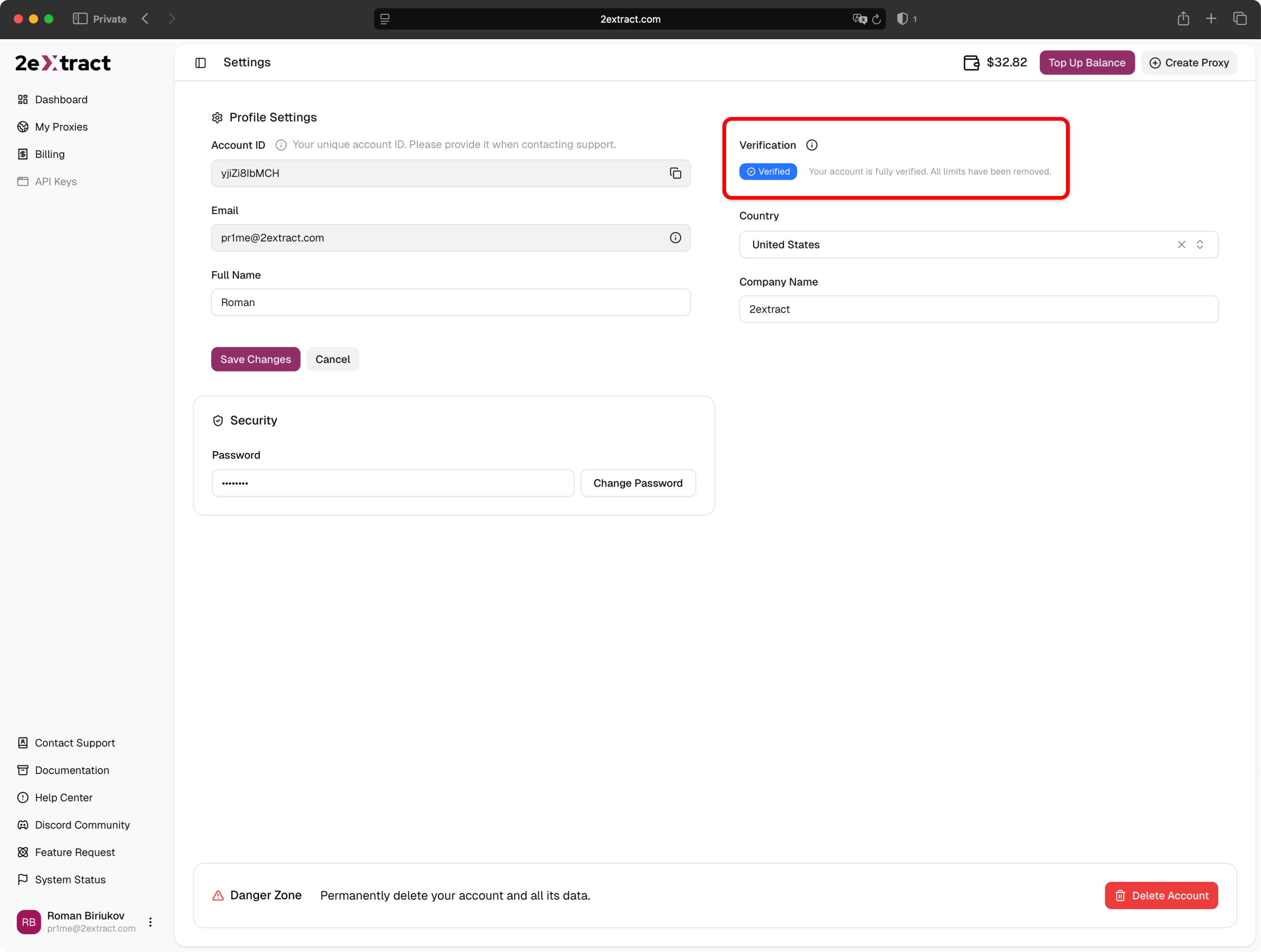Copy the Account ID to clipboard
This screenshot has width=1261, height=952.
675,173
